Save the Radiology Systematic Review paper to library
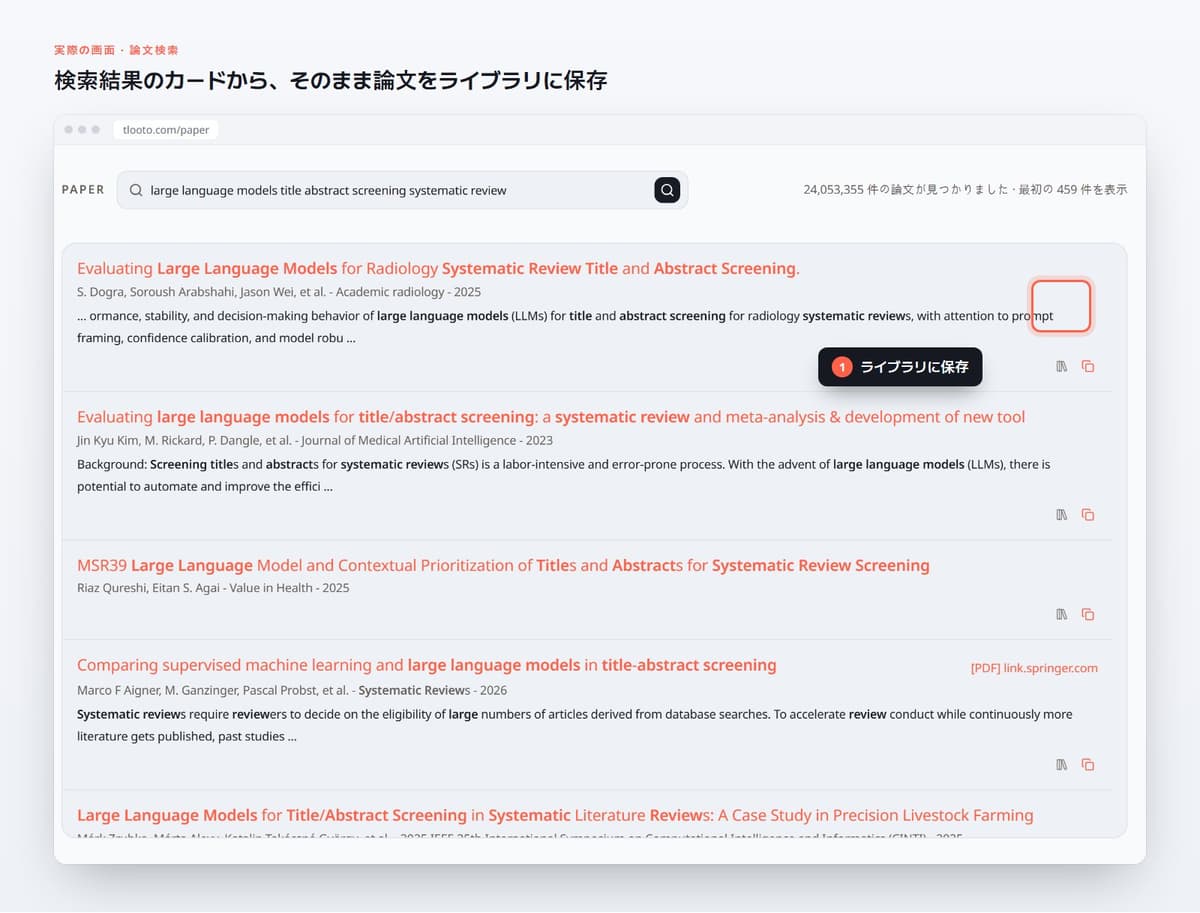The width and height of the screenshot is (1200, 913). click(x=1062, y=366)
